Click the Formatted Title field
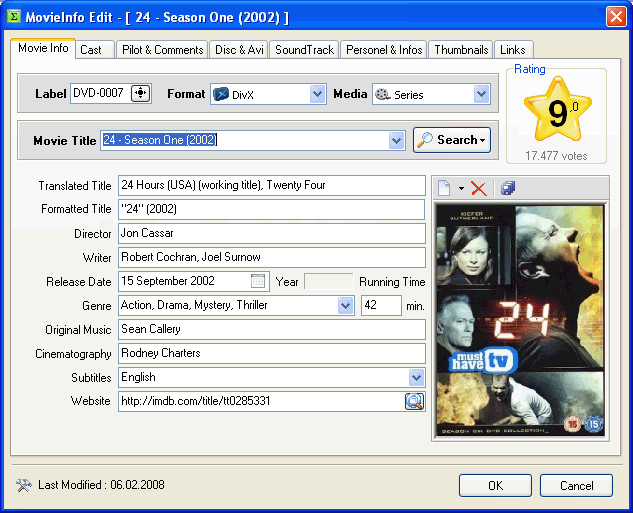The image size is (633, 513). click(272, 209)
